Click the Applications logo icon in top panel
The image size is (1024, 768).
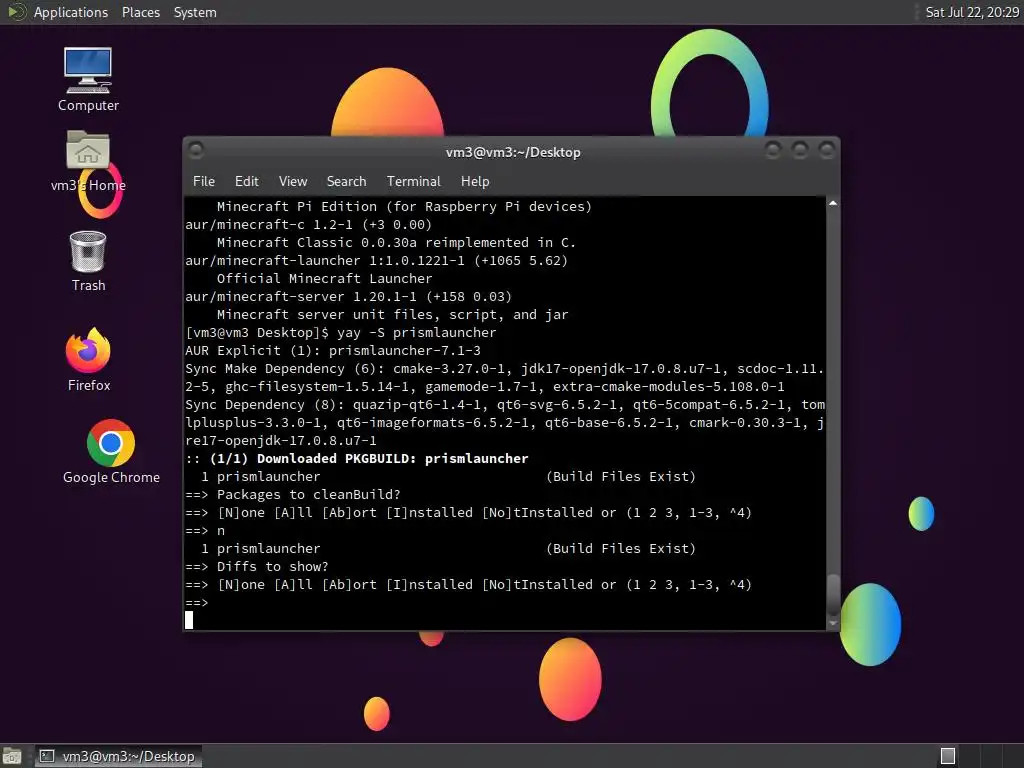[x=16, y=12]
